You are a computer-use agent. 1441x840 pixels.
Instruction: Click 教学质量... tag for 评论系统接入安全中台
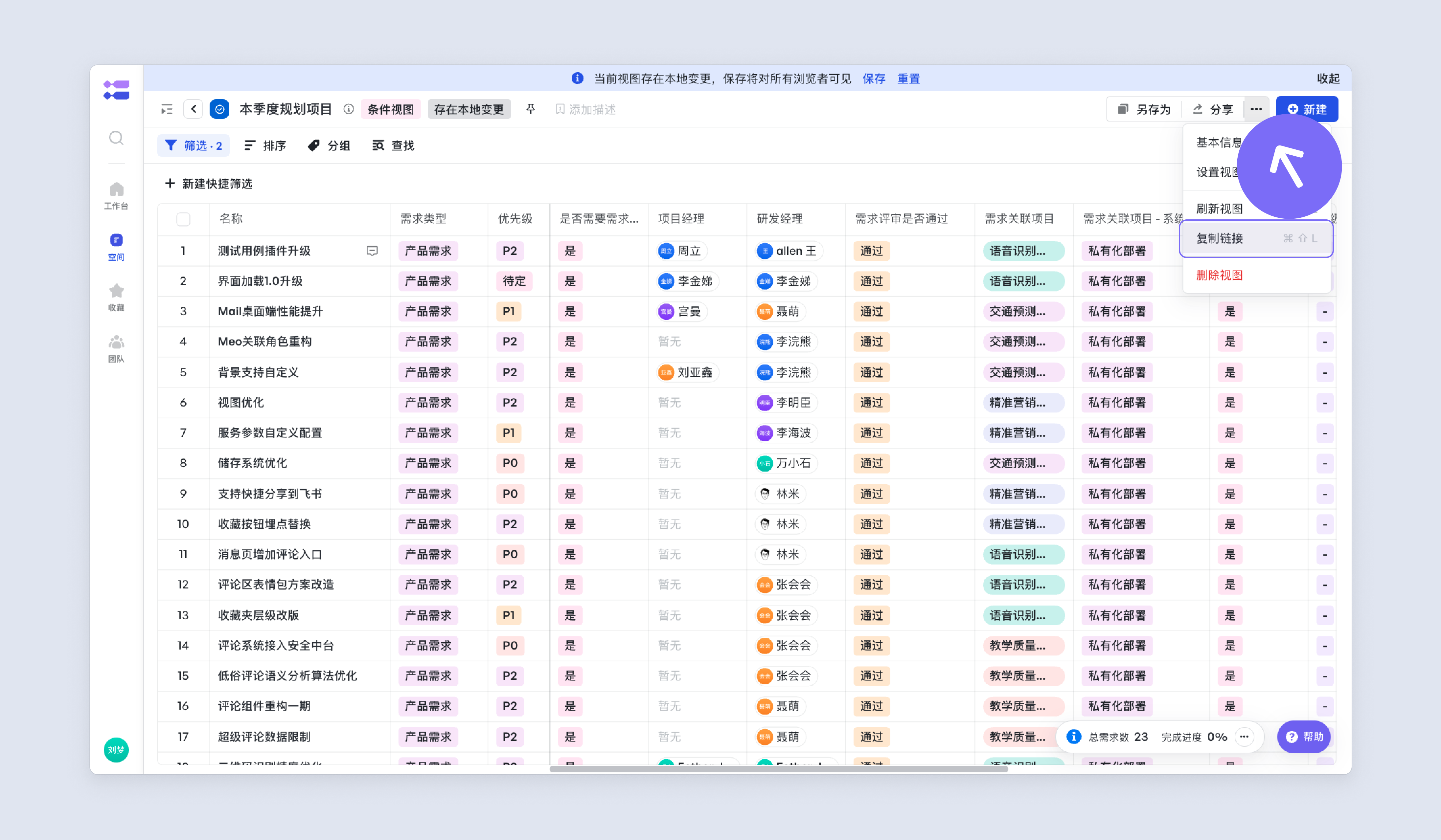[1023, 646]
